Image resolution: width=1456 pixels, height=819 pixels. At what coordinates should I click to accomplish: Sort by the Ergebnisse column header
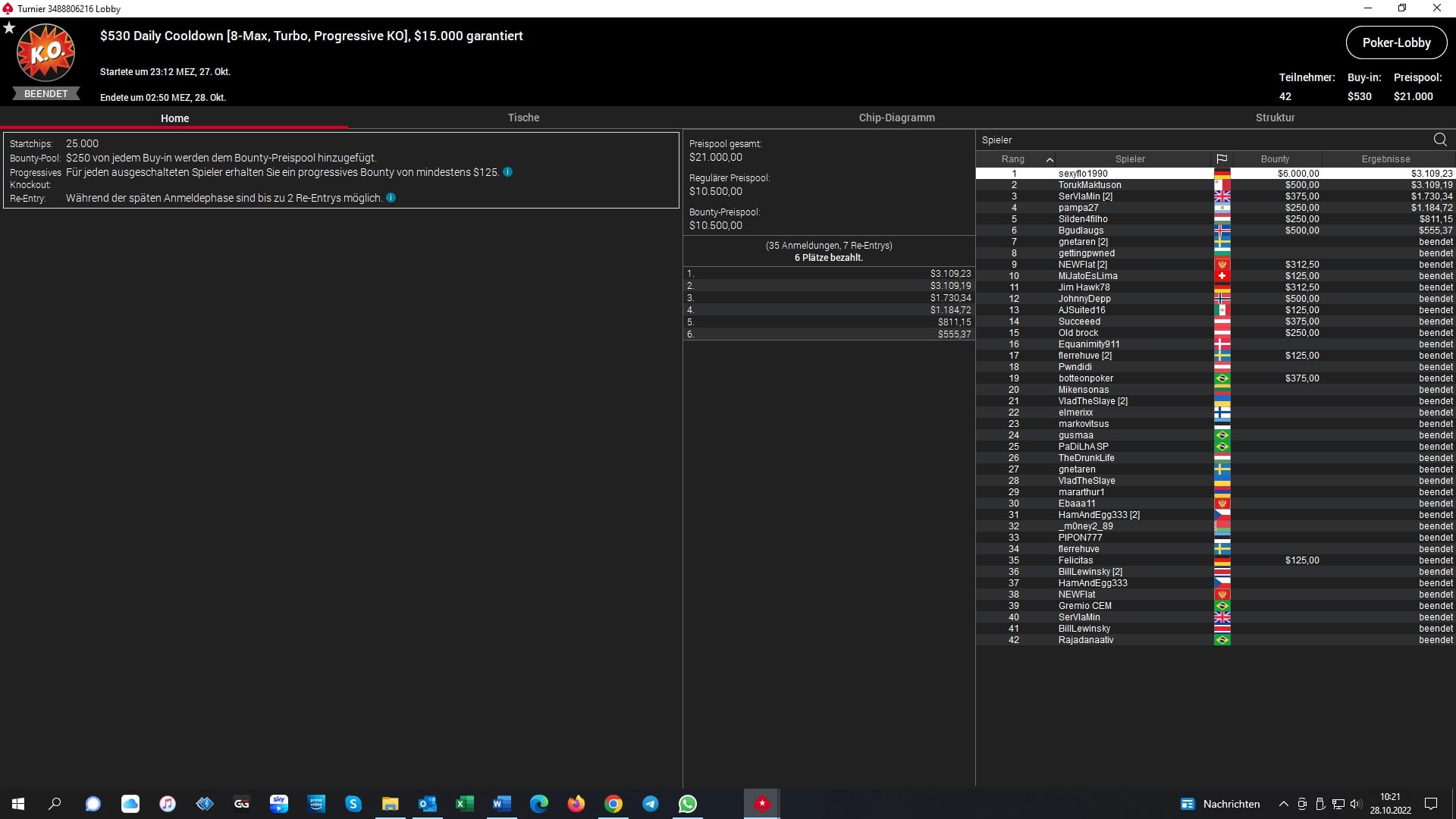[1385, 159]
